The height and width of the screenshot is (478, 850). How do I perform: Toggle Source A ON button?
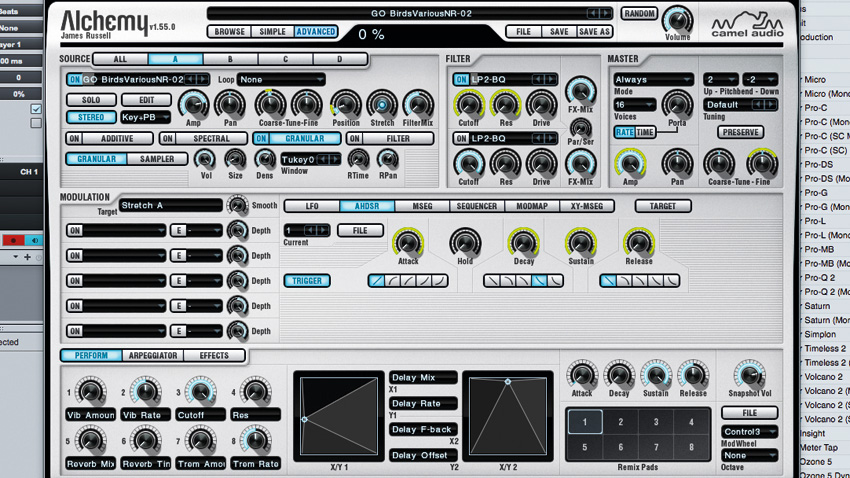coord(74,80)
